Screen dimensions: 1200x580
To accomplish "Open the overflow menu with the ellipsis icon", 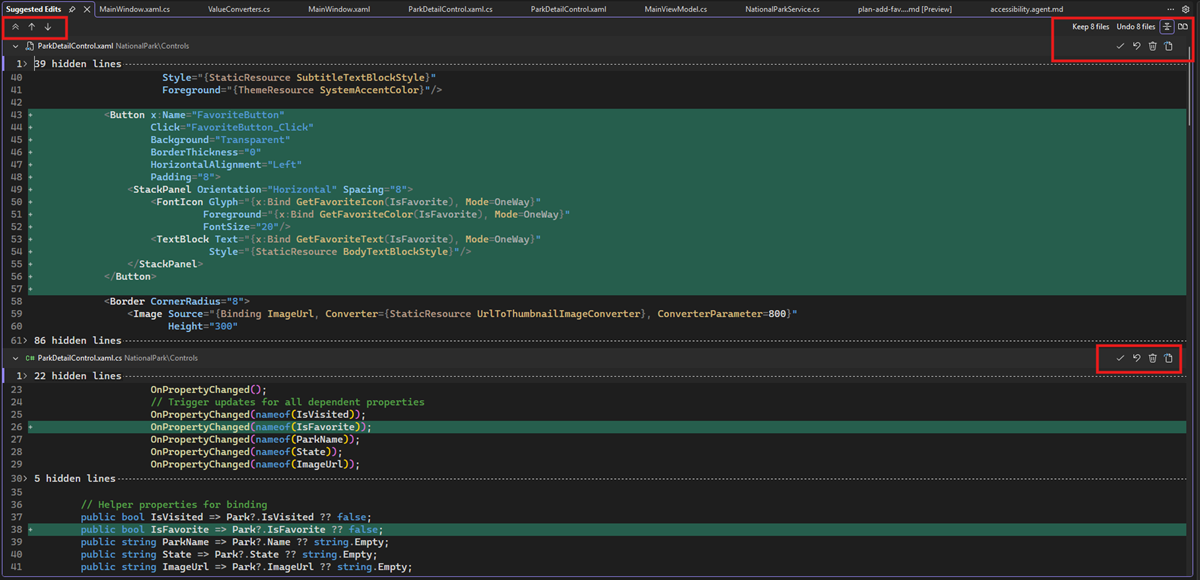I will [1170, 8].
